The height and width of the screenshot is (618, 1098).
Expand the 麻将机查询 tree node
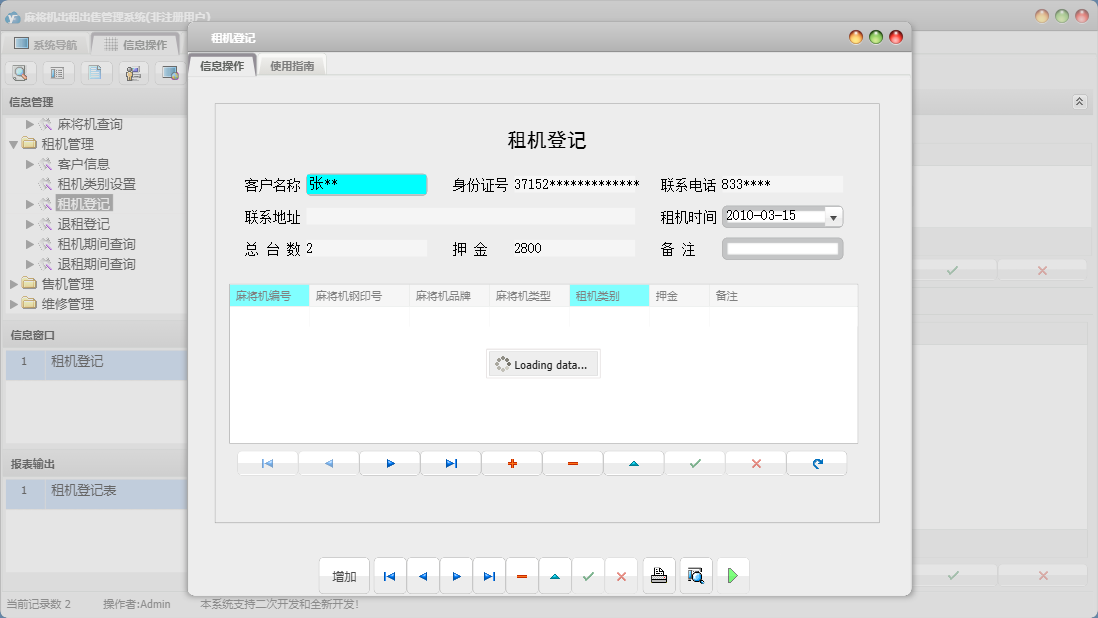point(28,123)
